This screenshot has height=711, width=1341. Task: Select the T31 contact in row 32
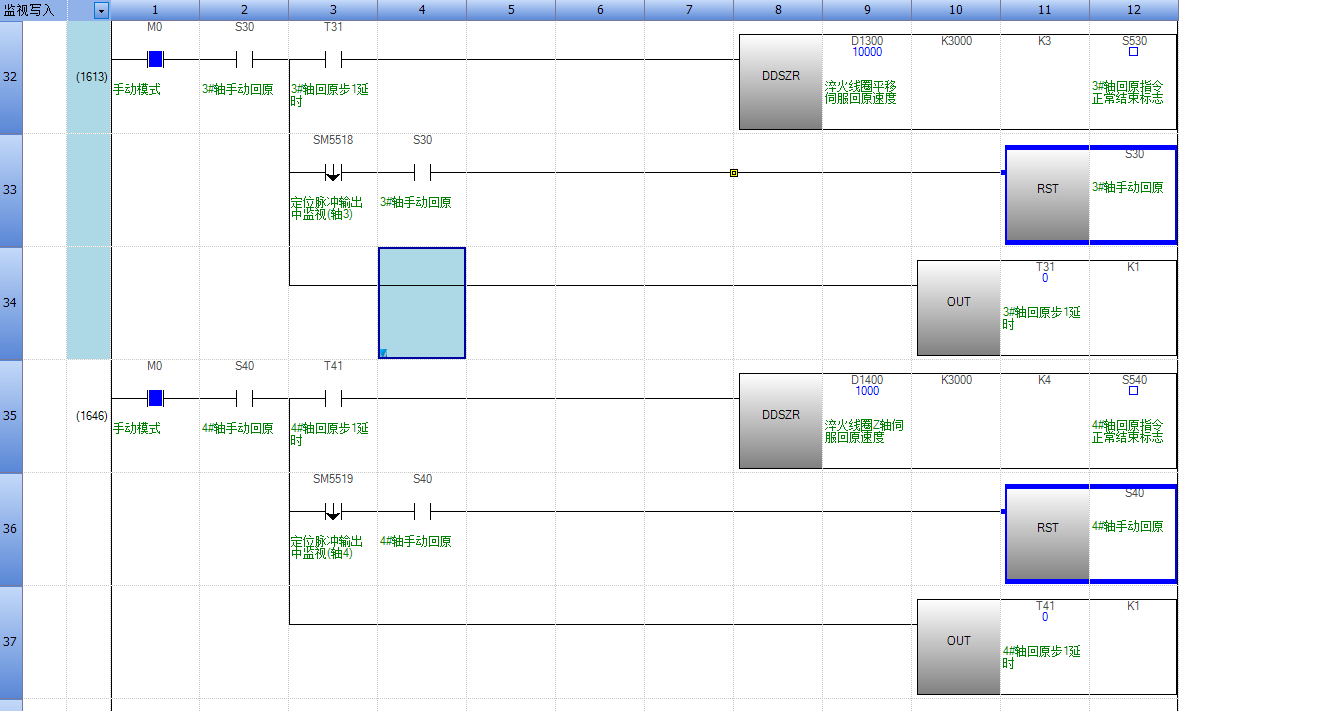tap(333, 59)
